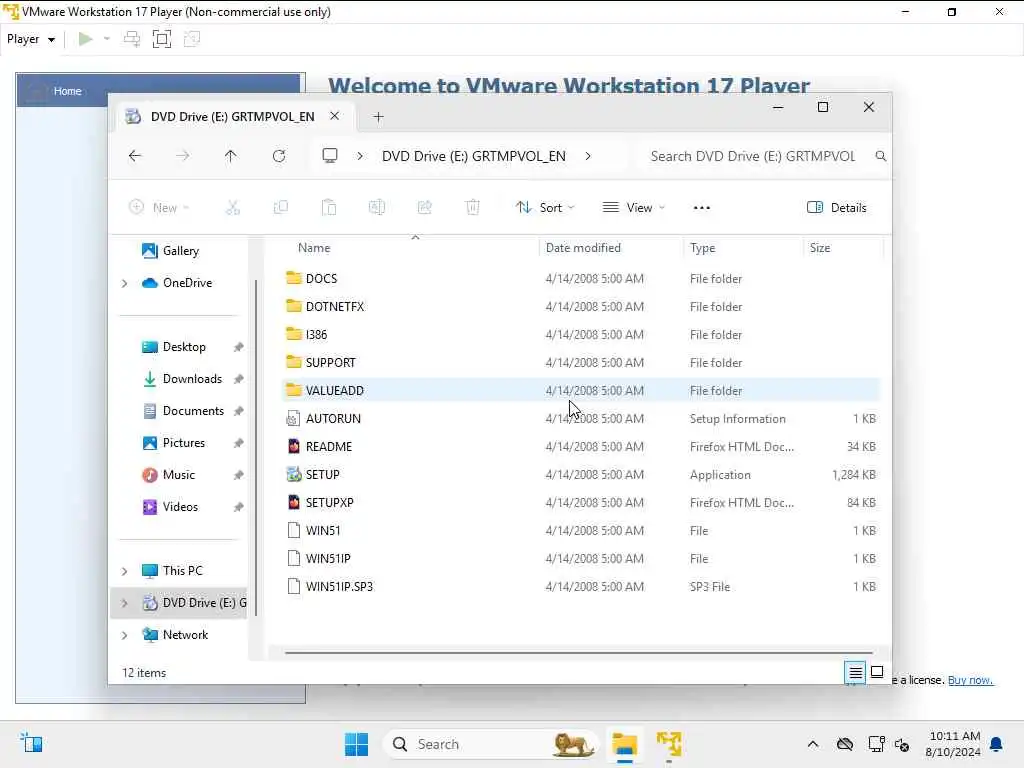Toggle the Details pane button
1024x768 pixels.
(x=837, y=208)
